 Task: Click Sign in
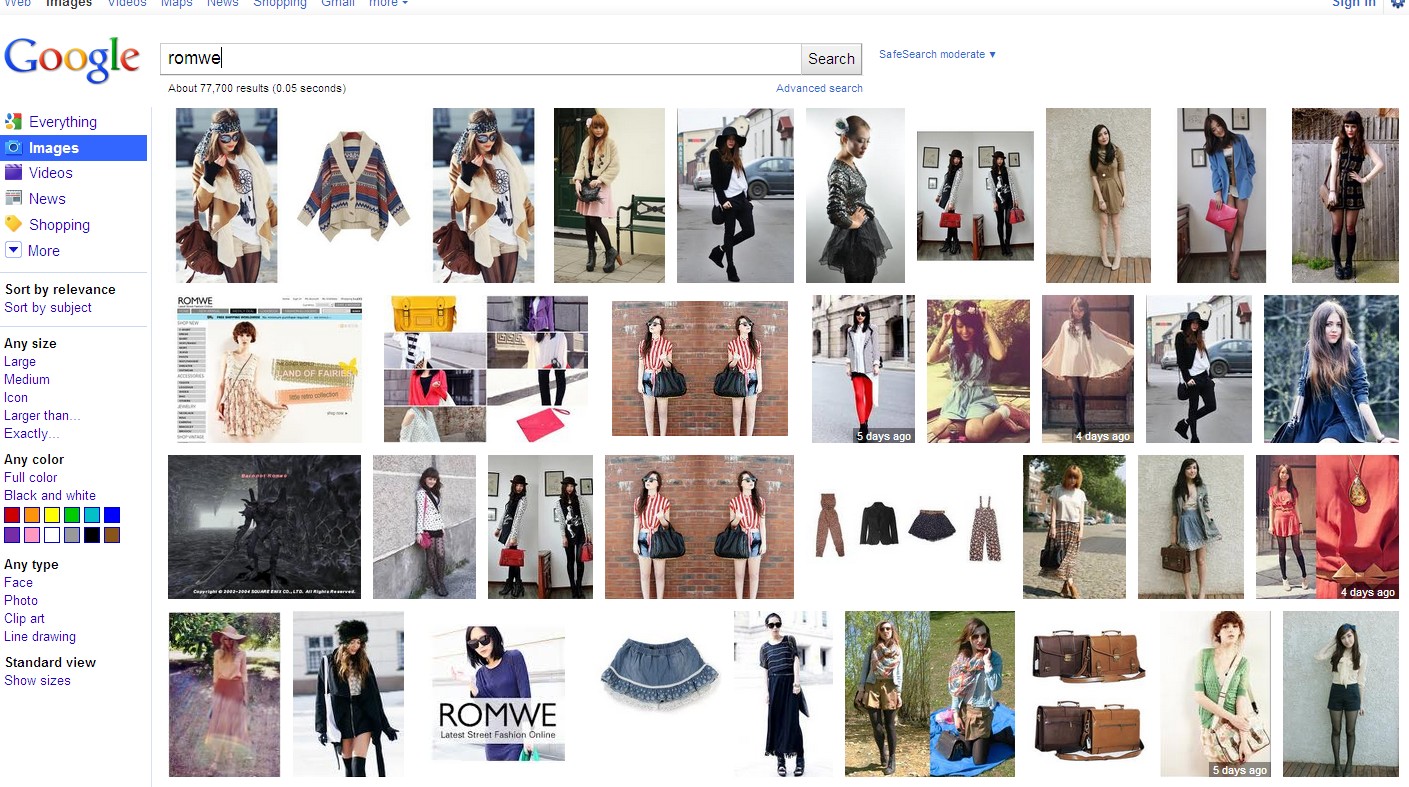pyautogui.click(x=1354, y=4)
